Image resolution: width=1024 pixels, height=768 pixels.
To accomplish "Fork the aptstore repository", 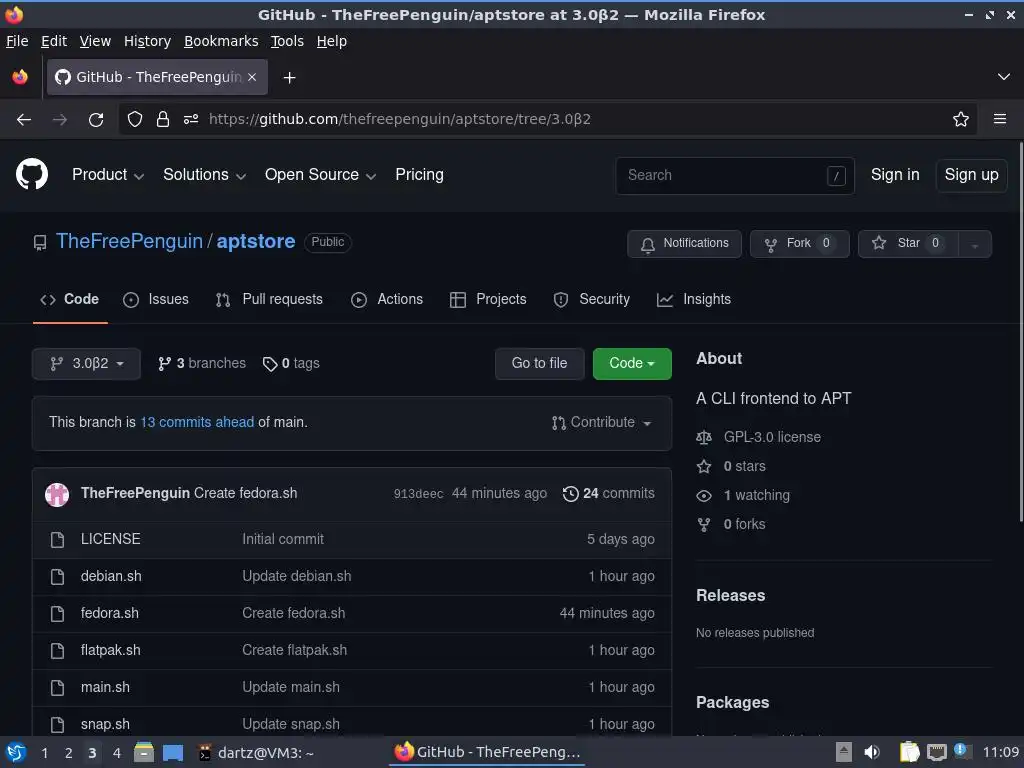I will [x=799, y=244].
